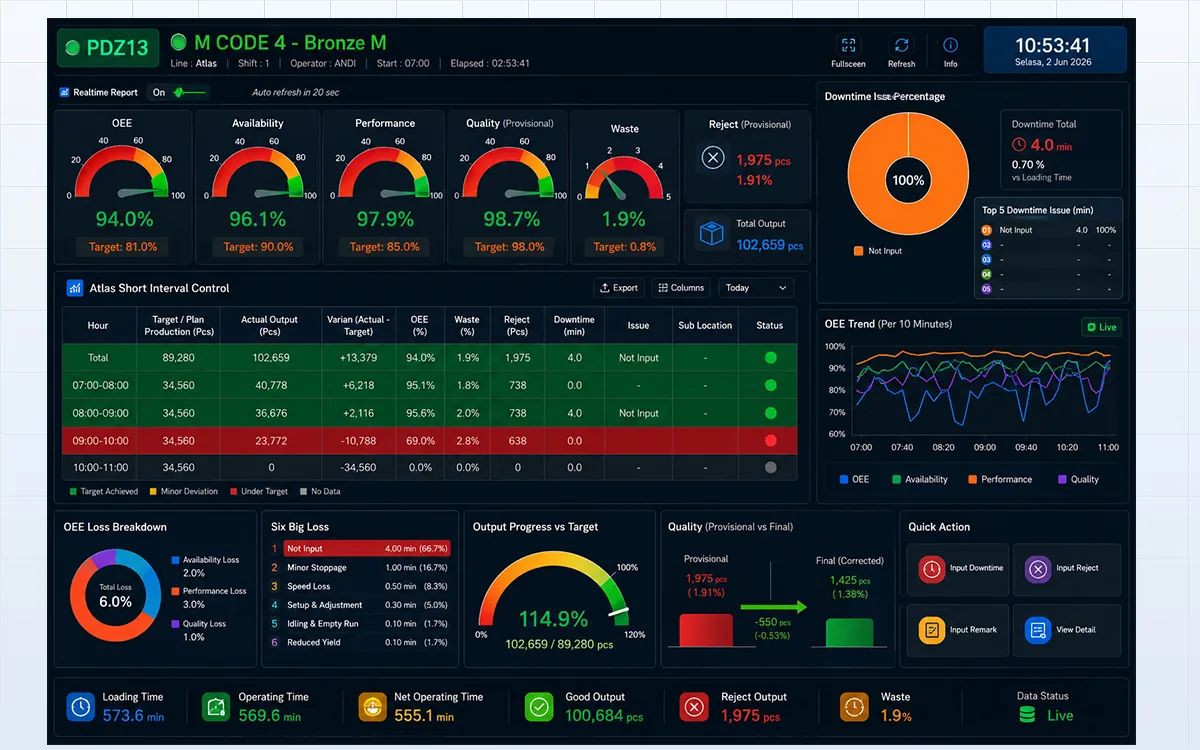The width and height of the screenshot is (1200, 750).
Task: Click the Loading Time clock icon
Action: tap(80, 707)
